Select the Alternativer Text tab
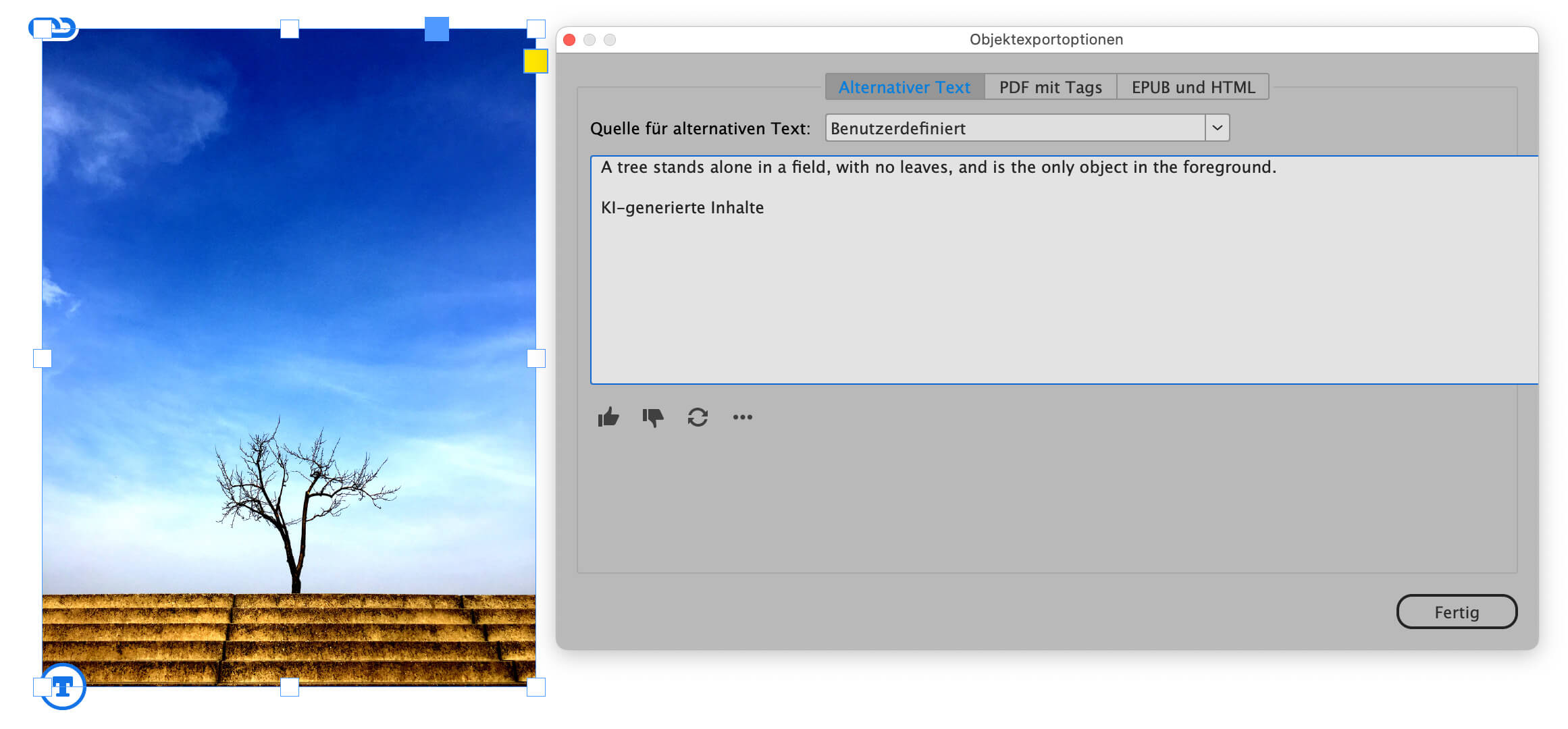This screenshot has width=1568, height=729. point(904,87)
